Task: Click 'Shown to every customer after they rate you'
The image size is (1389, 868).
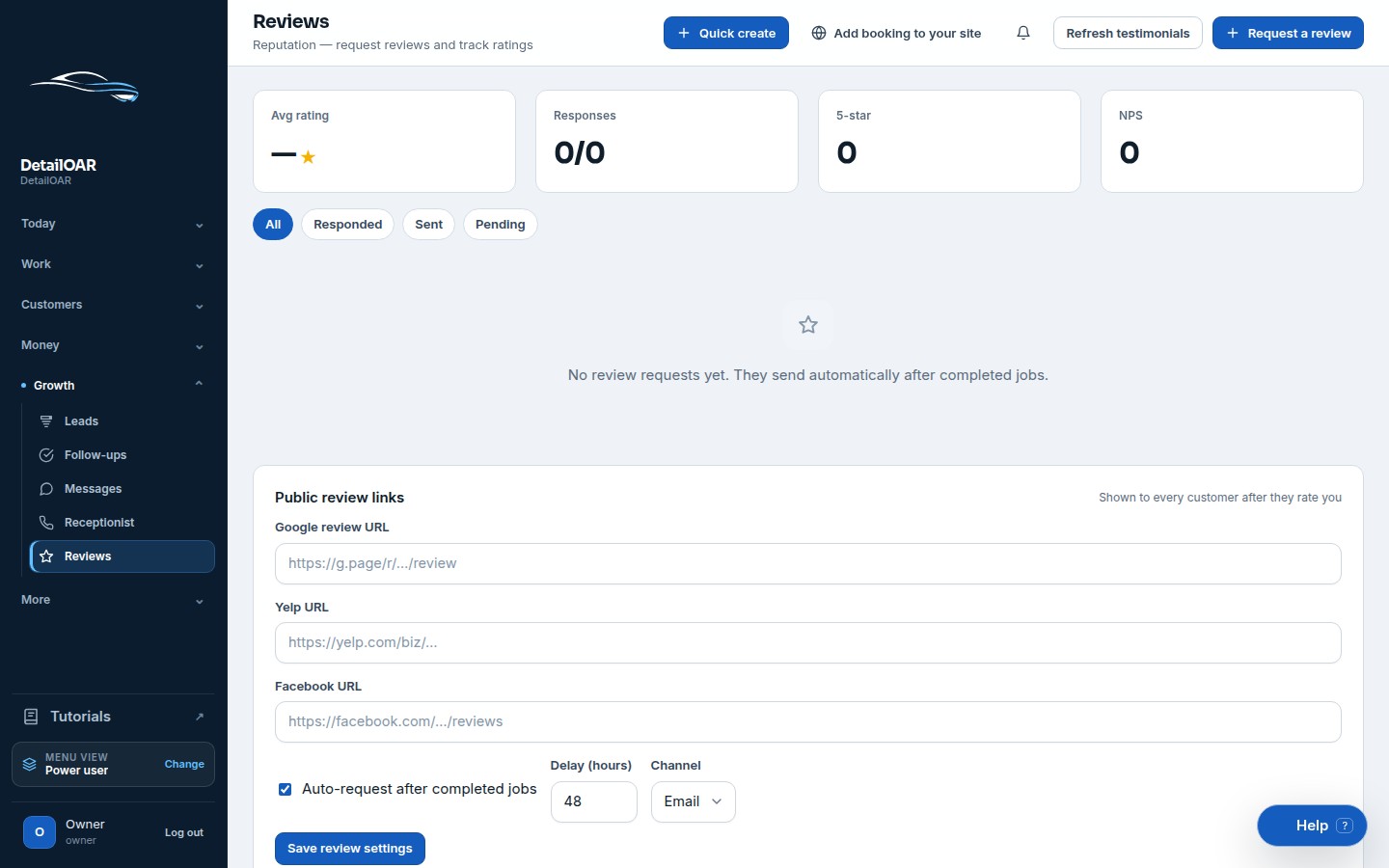Action: pyautogui.click(x=1220, y=498)
